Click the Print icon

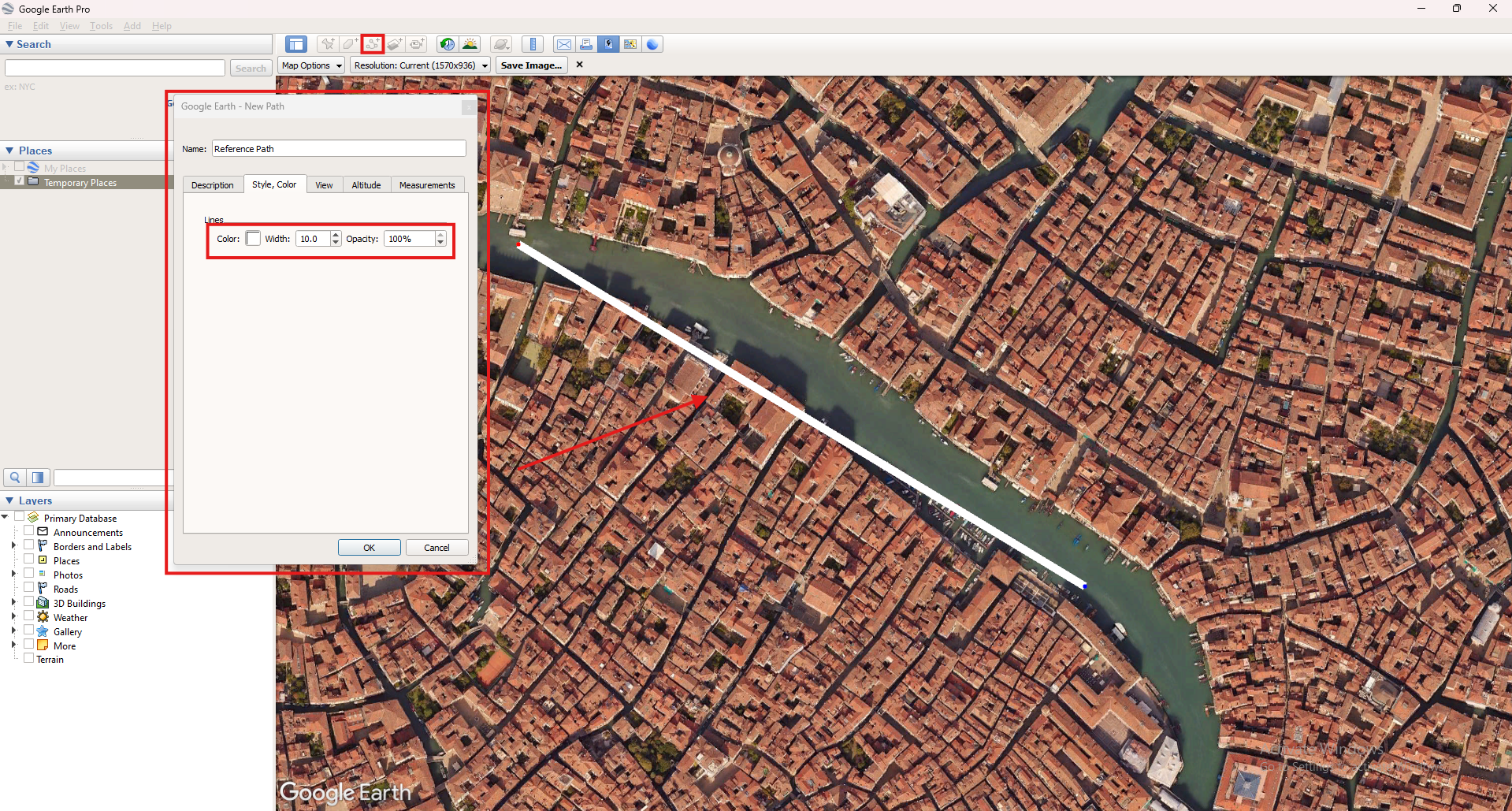click(585, 44)
